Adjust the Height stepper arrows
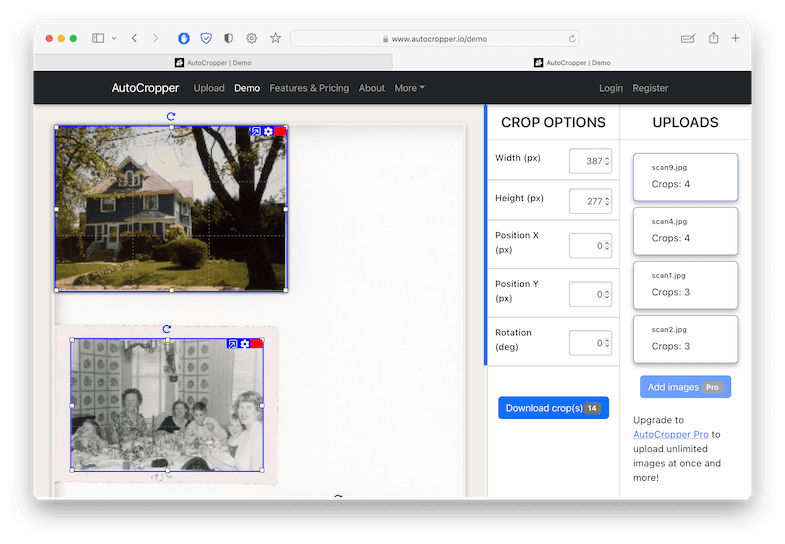The width and height of the screenshot is (785, 544). pyautogui.click(x=607, y=201)
